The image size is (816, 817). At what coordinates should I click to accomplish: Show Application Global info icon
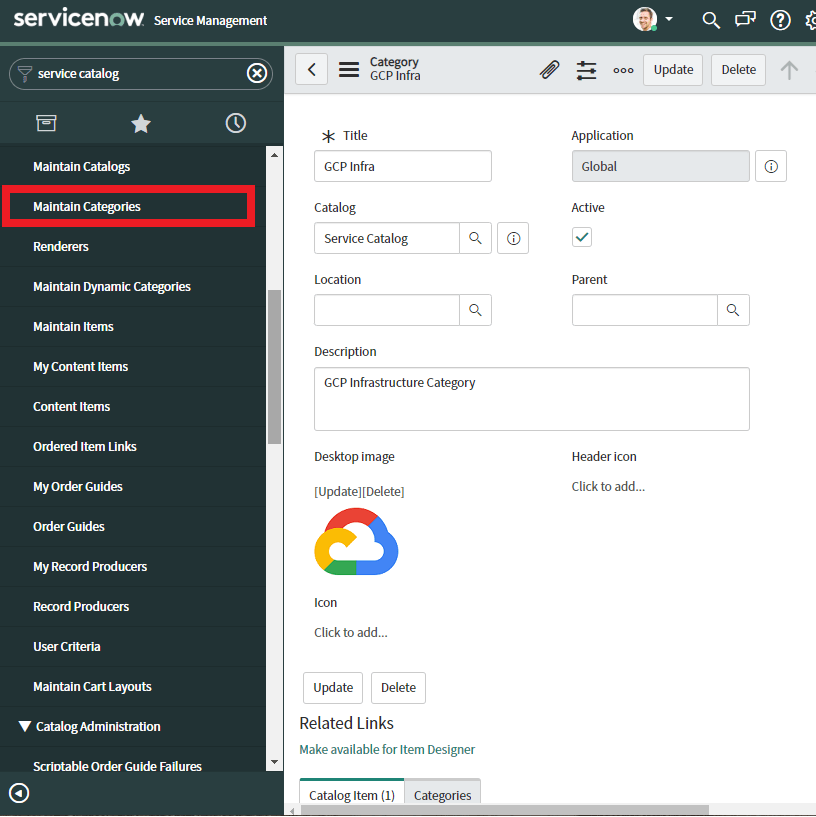pos(771,166)
